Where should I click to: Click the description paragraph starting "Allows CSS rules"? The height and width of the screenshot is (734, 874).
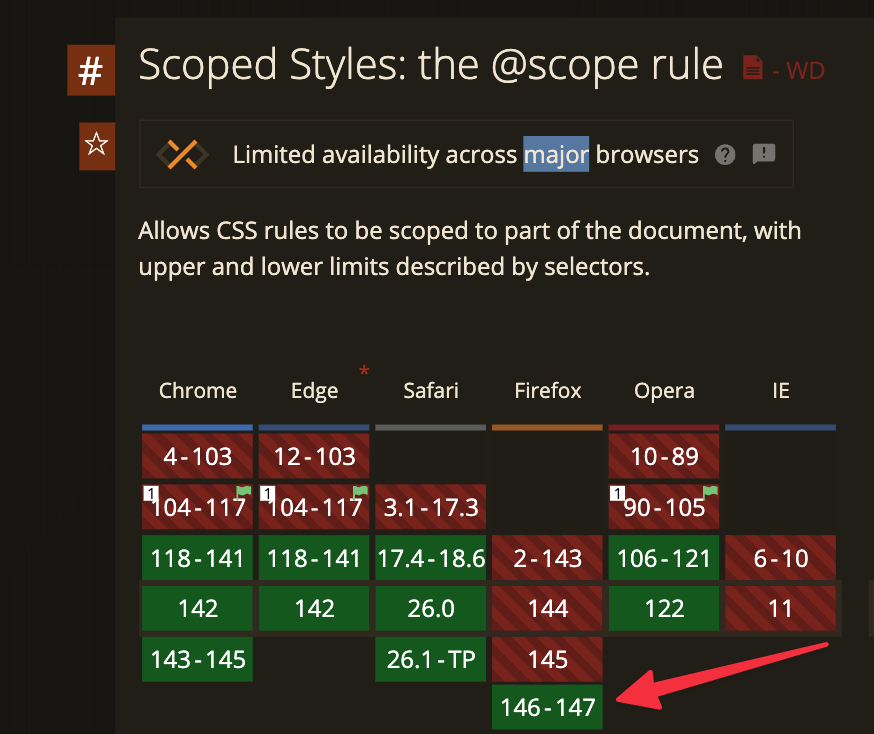coord(469,249)
